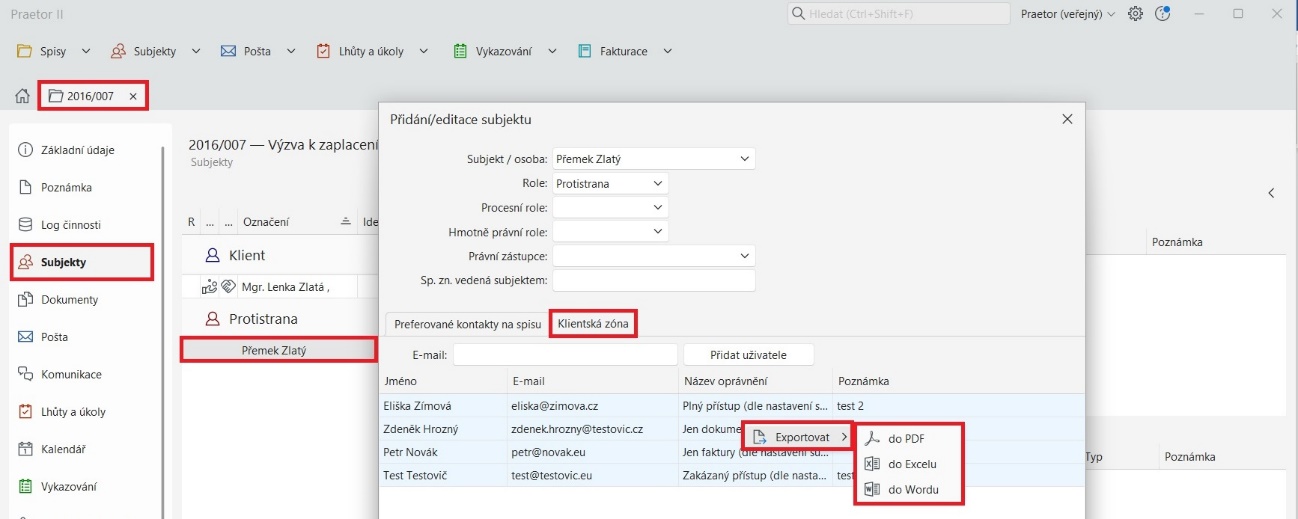The width and height of the screenshot is (1298, 519).
Task: Click the home icon
Action: click(22, 96)
